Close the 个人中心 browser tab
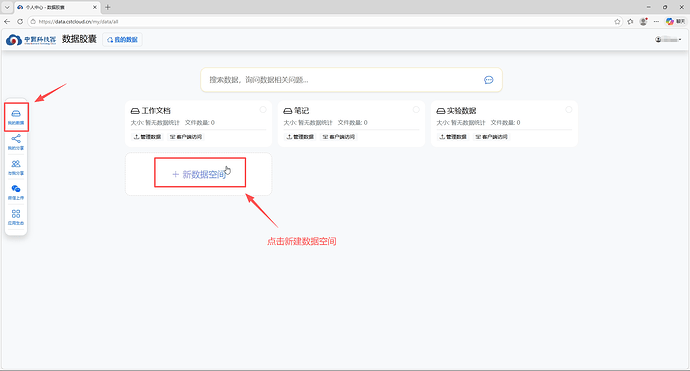690x371 pixels. pos(94,7)
